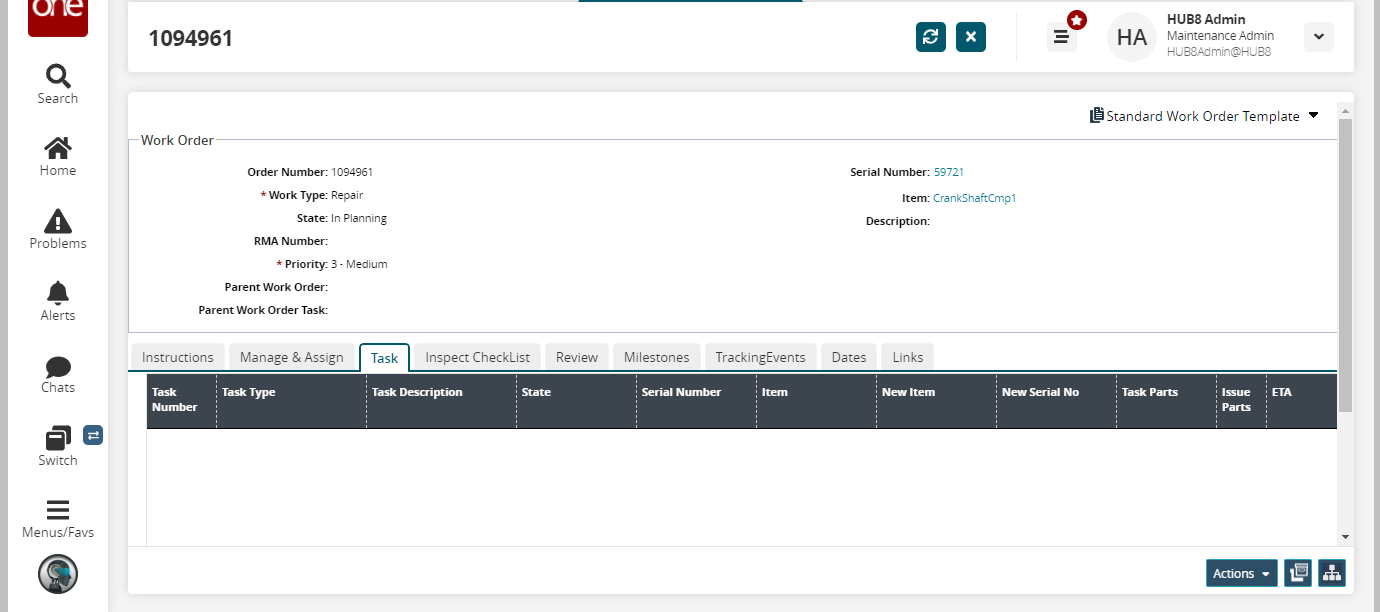Open the Links tab
The height and width of the screenshot is (612, 1380).
click(908, 357)
